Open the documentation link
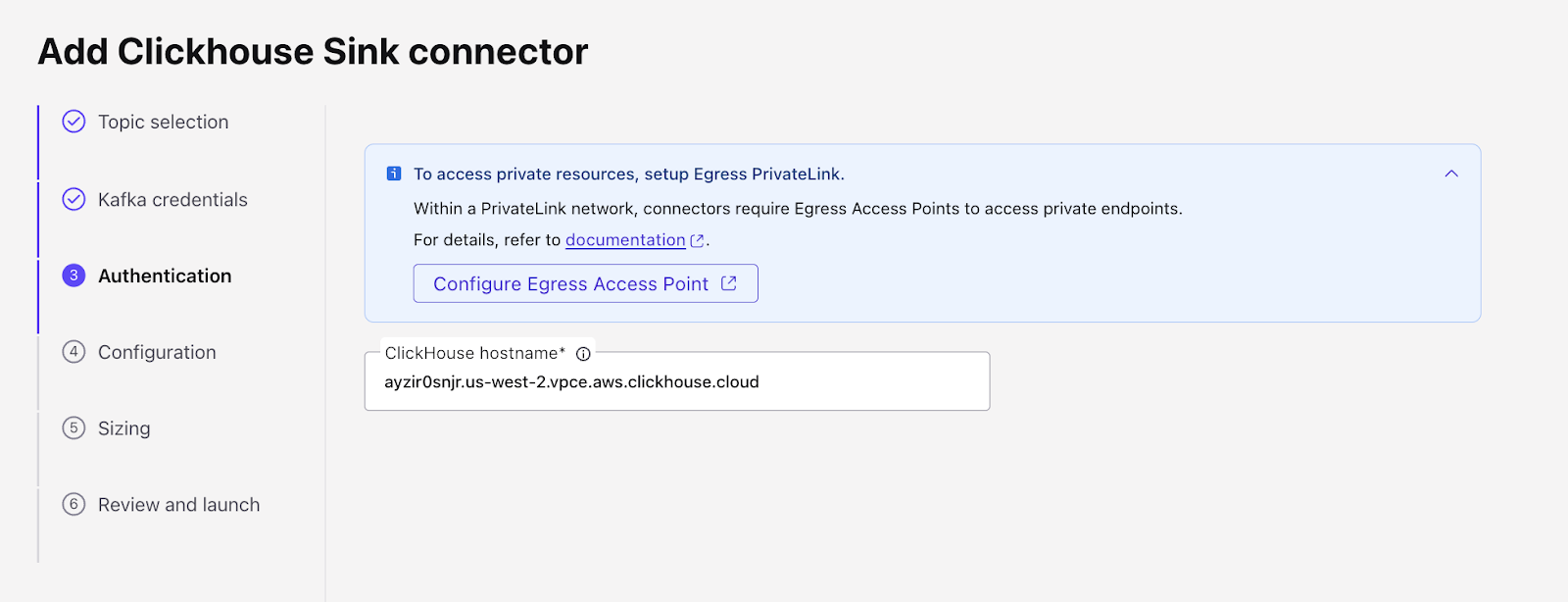The width and height of the screenshot is (1568, 602). click(625, 239)
